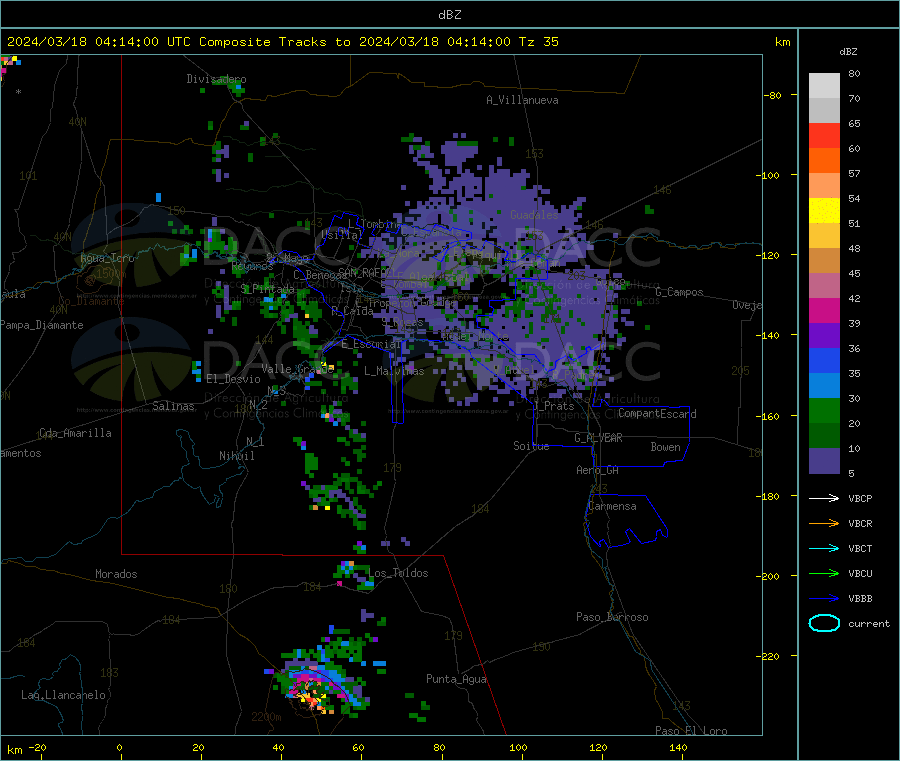Choose the dark orange 57–60 dBZ swatch
900x761 pixels.
pos(824,161)
